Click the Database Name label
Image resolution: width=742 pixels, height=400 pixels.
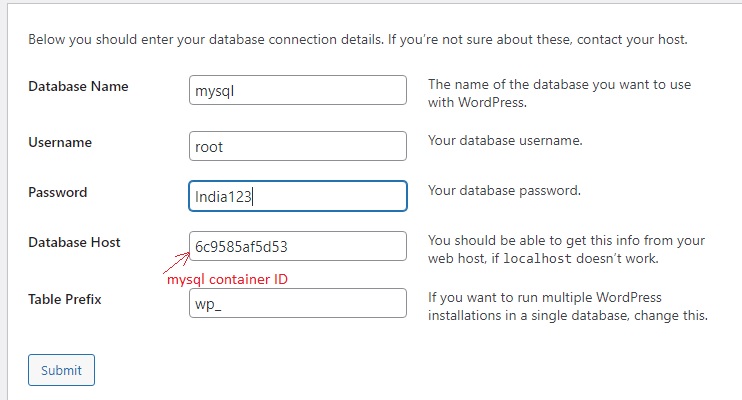click(78, 86)
